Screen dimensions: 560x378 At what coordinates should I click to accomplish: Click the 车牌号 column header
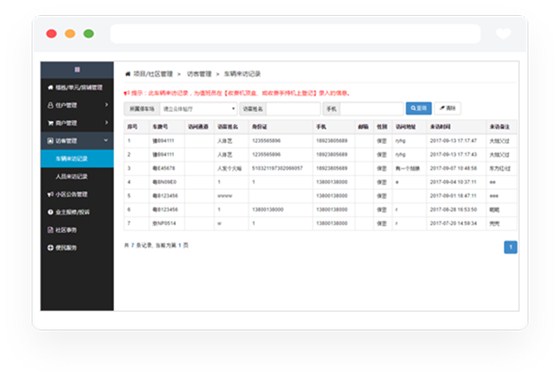[x=160, y=127]
